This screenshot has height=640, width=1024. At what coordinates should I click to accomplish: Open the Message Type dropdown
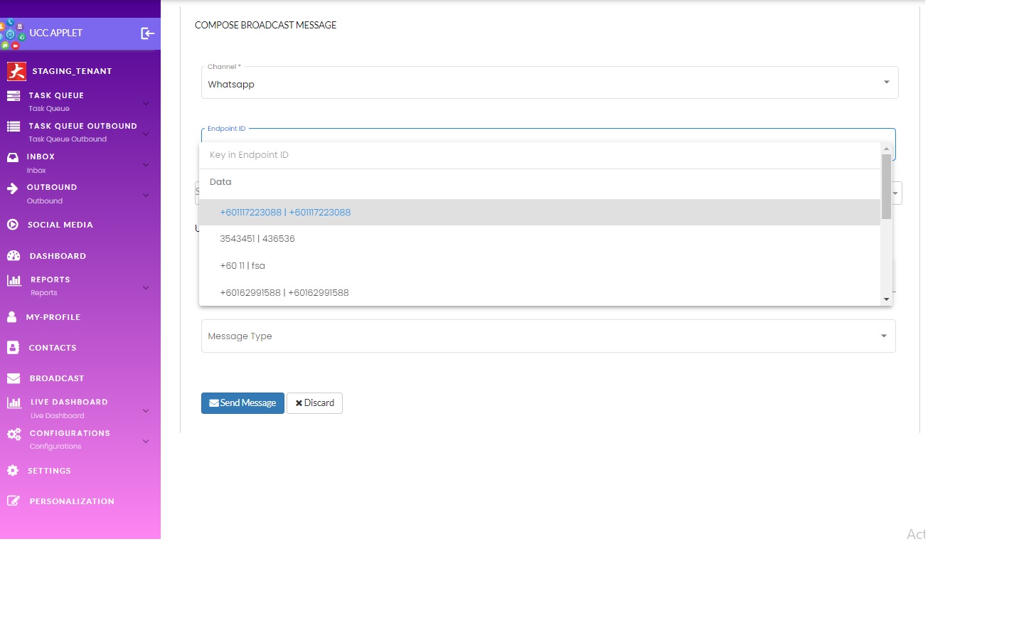click(x=548, y=336)
